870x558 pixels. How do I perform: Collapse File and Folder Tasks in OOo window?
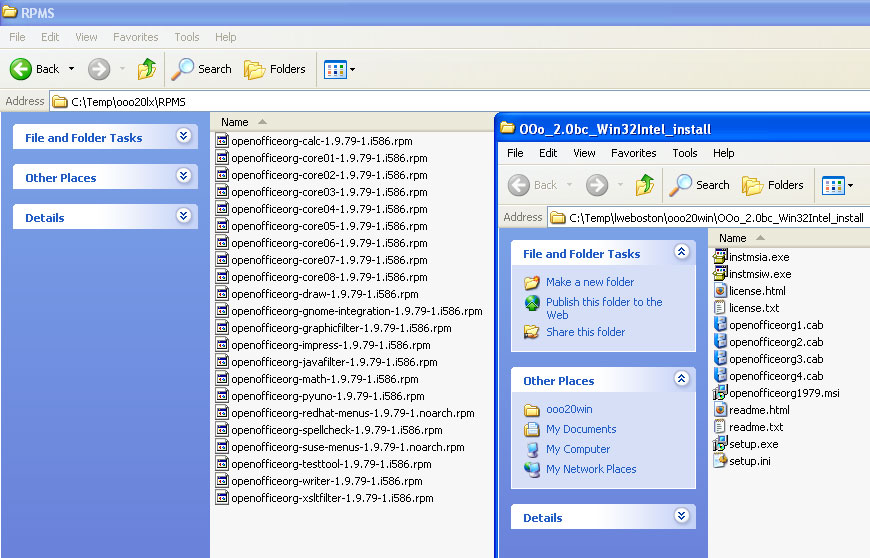(681, 253)
